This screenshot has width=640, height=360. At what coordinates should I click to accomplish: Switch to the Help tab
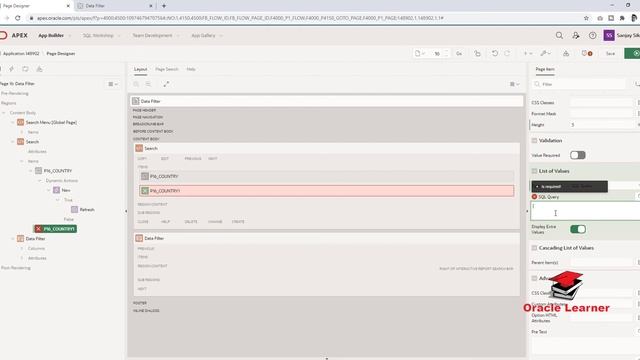tap(191, 69)
